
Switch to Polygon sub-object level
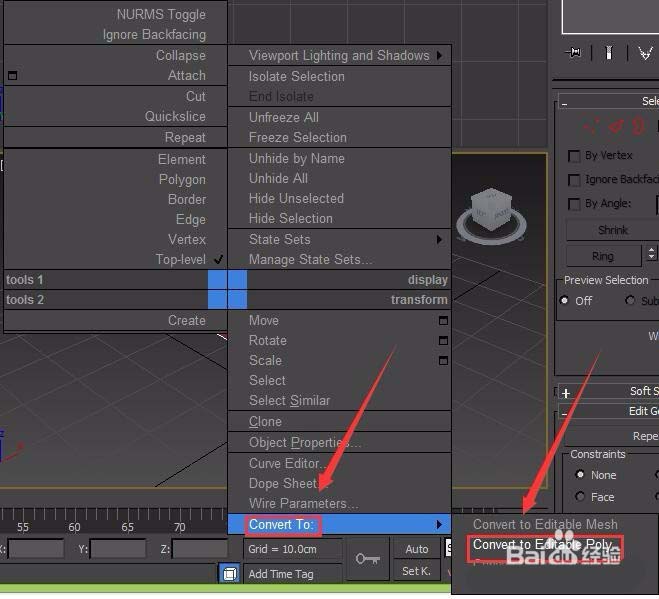pos(182,179)
